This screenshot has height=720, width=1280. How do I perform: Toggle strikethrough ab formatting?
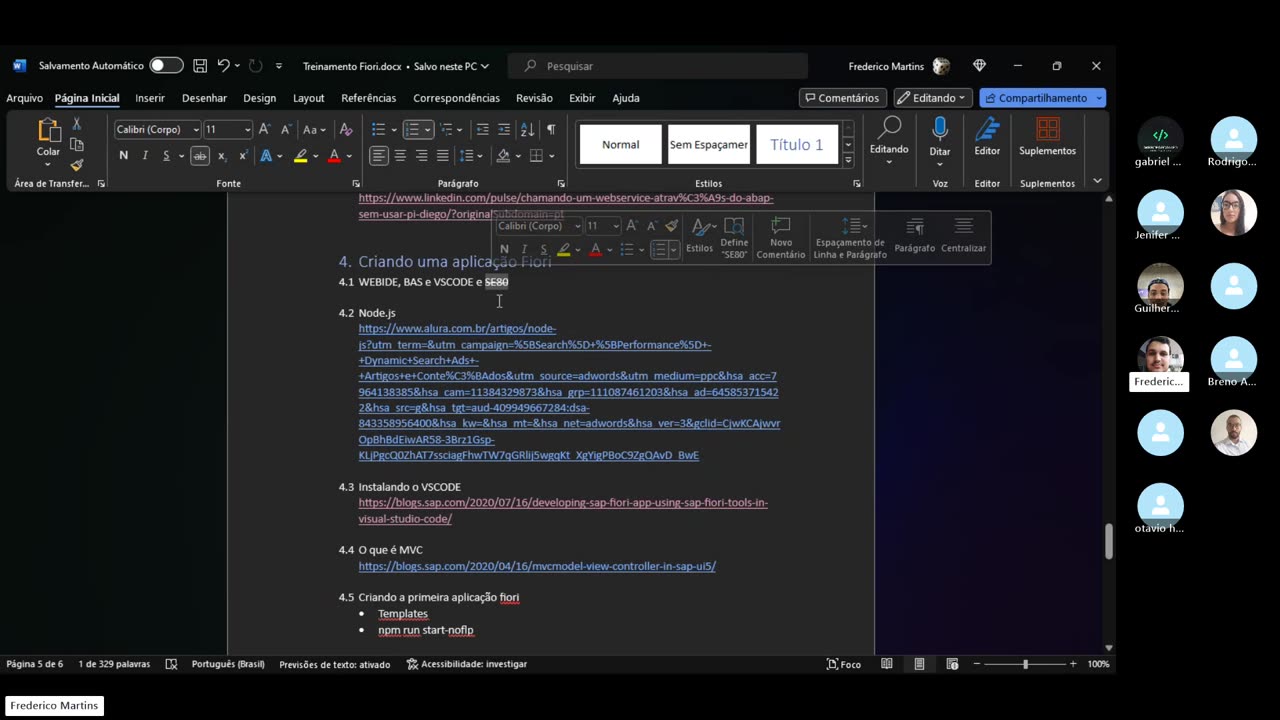200,156
